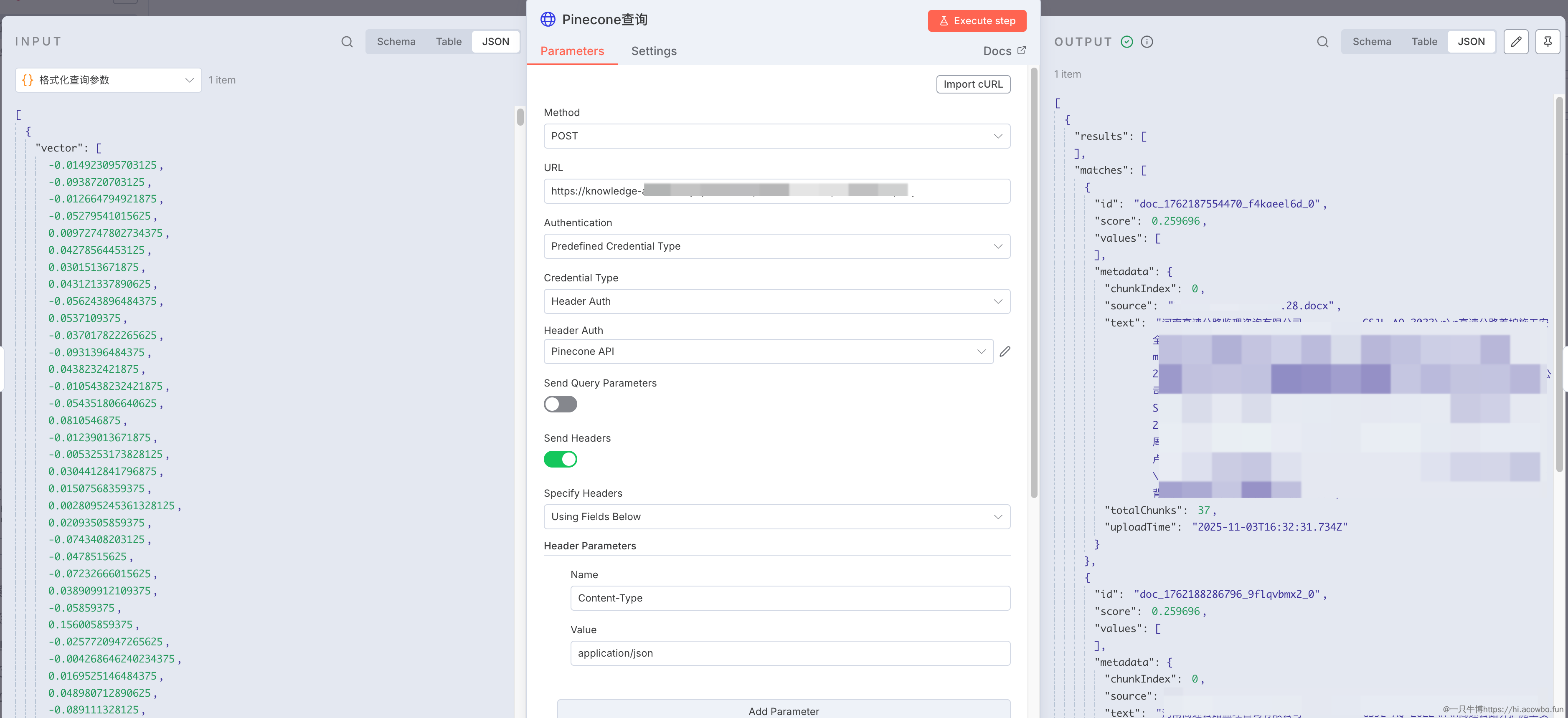
Task: Edit the Pinecone API credential pencil icon
Action: (1005, 351)
